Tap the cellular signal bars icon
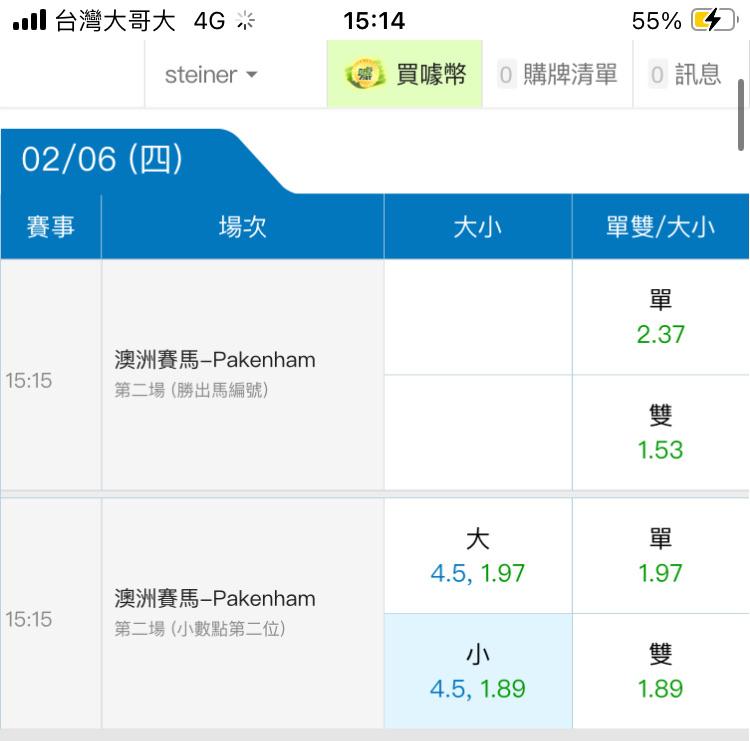 [30, 20]
